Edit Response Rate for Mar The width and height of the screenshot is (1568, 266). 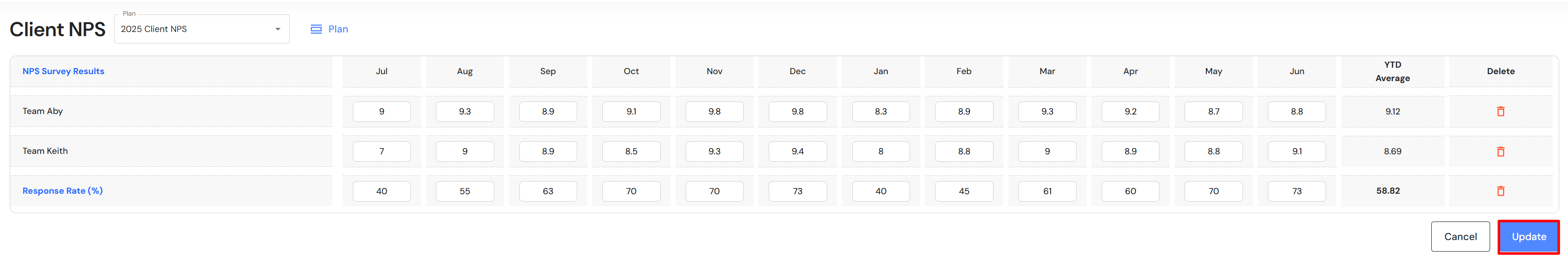1047,191
